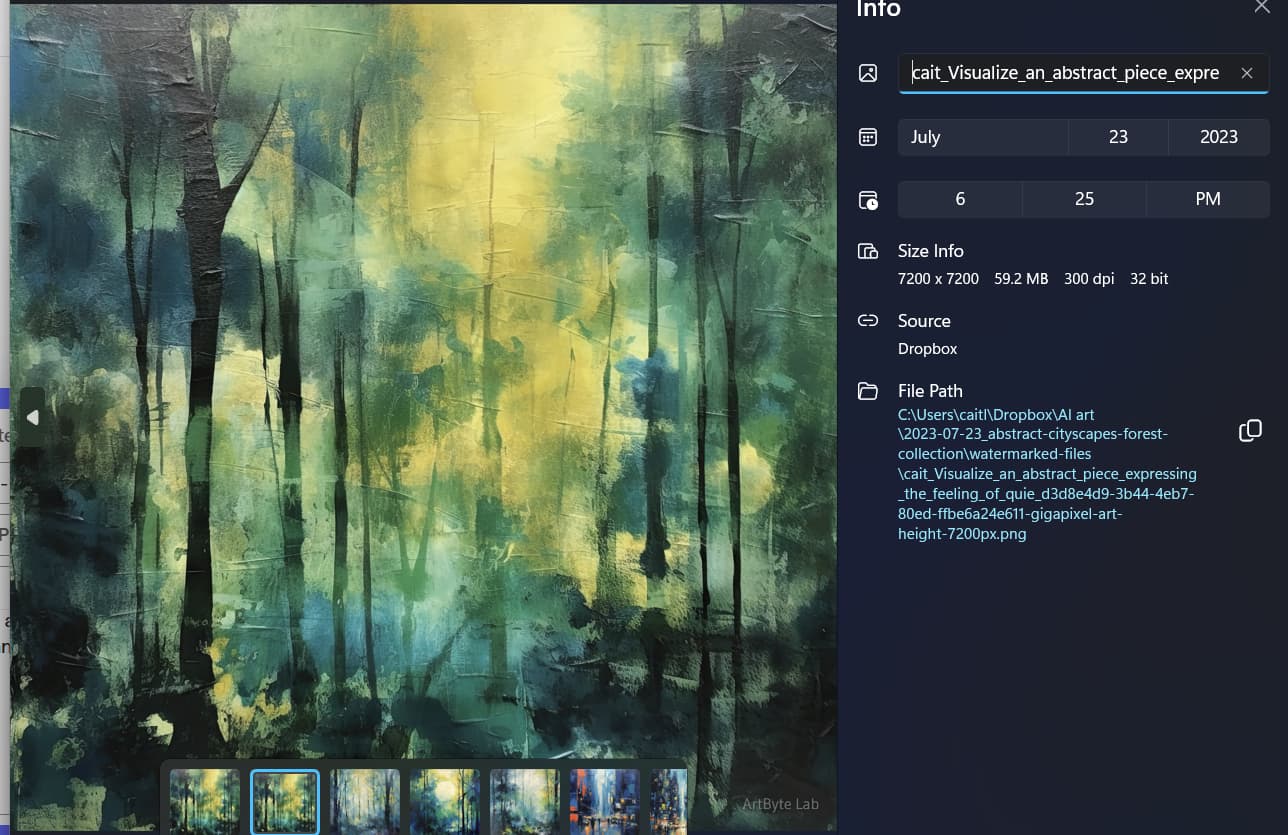Clear the filename field with its X
Viewport: 1288px width, 835px height.
pos(1246,73)
